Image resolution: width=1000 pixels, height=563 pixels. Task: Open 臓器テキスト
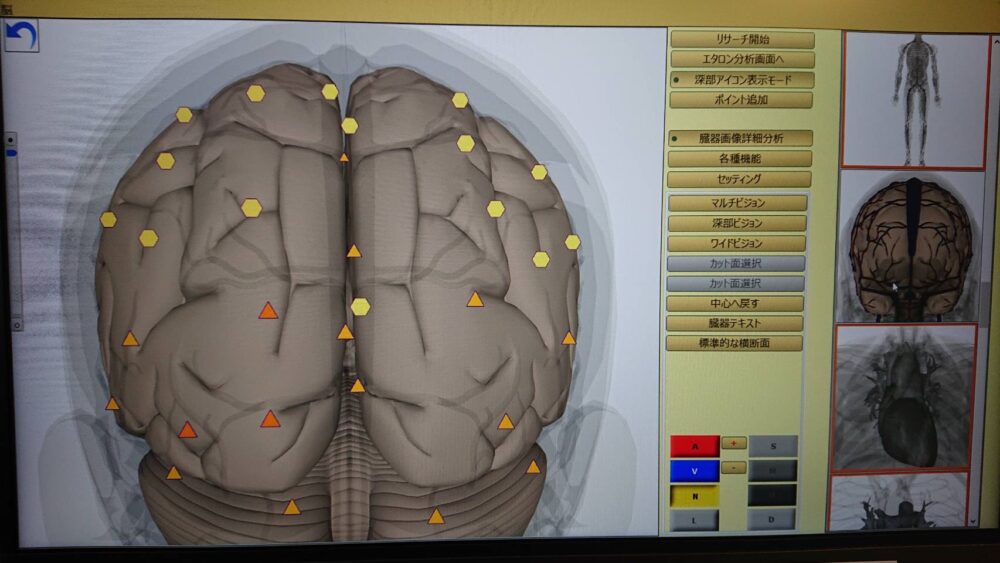click(x=735, y=323)
